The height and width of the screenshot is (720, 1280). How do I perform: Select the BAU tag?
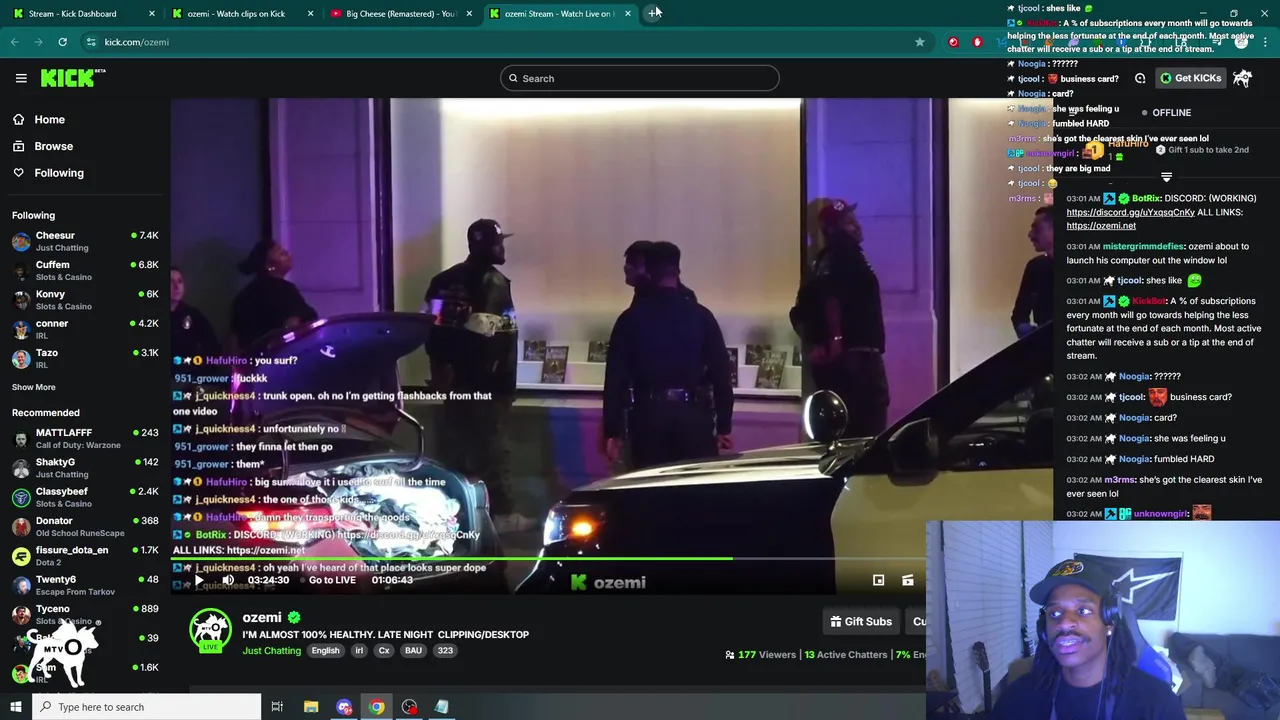coord(413,651)
